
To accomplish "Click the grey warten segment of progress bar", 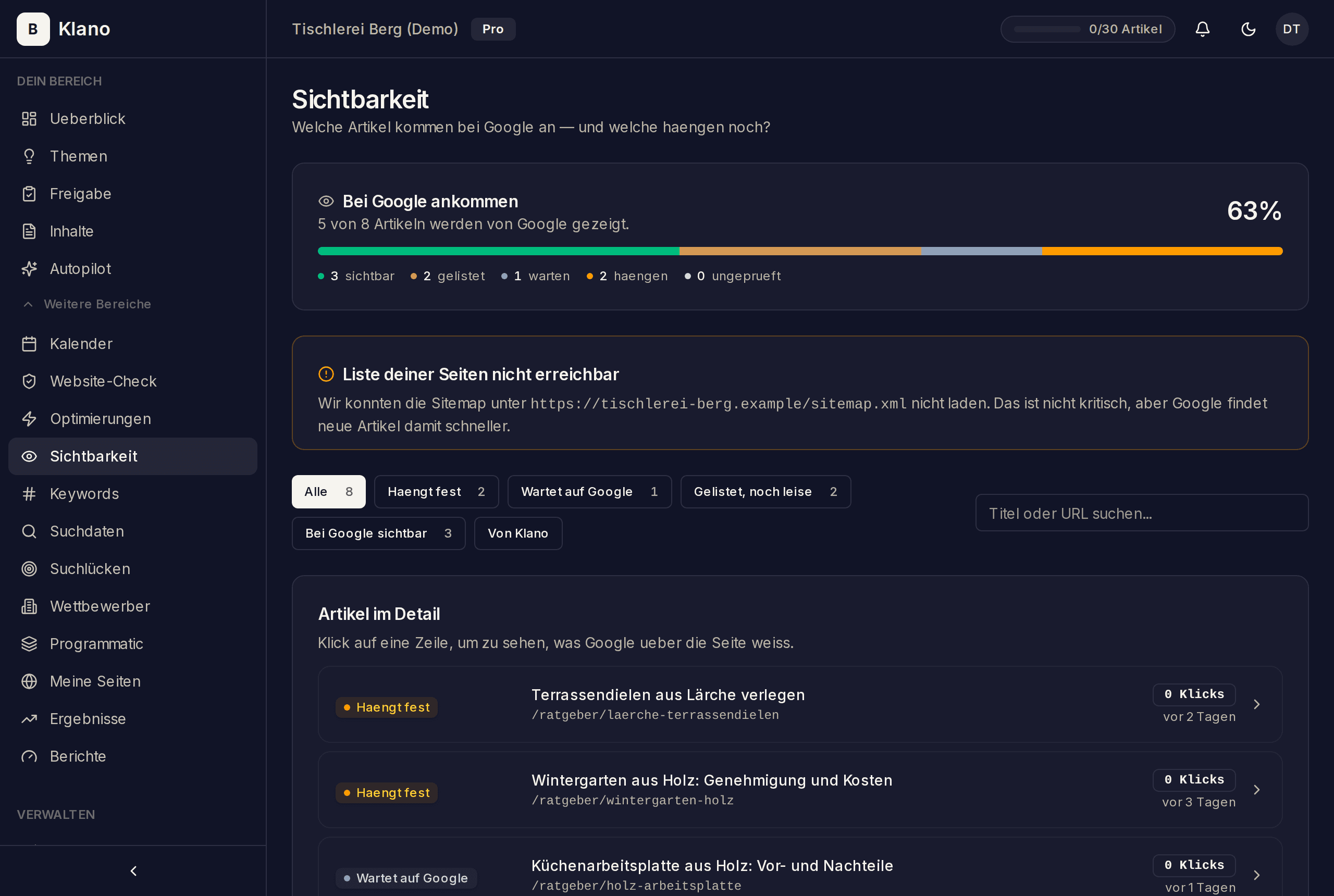I will pos(981,252).
